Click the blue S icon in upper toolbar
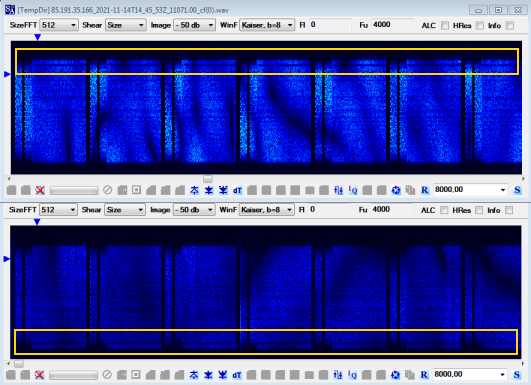The width and height of the screenshot is (531, 385). pos(517,190)
